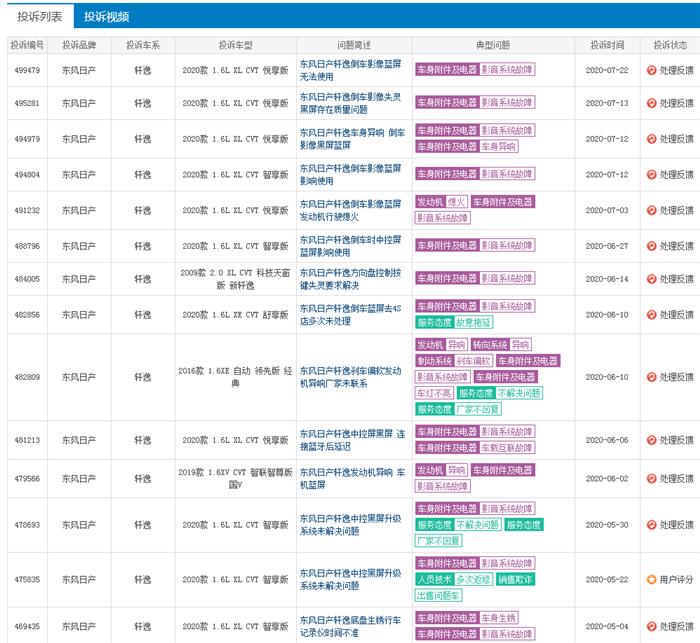
Task: Open complaint about 车身异响 倒车影像黑屏蓝屏
Action: point(352,139)
